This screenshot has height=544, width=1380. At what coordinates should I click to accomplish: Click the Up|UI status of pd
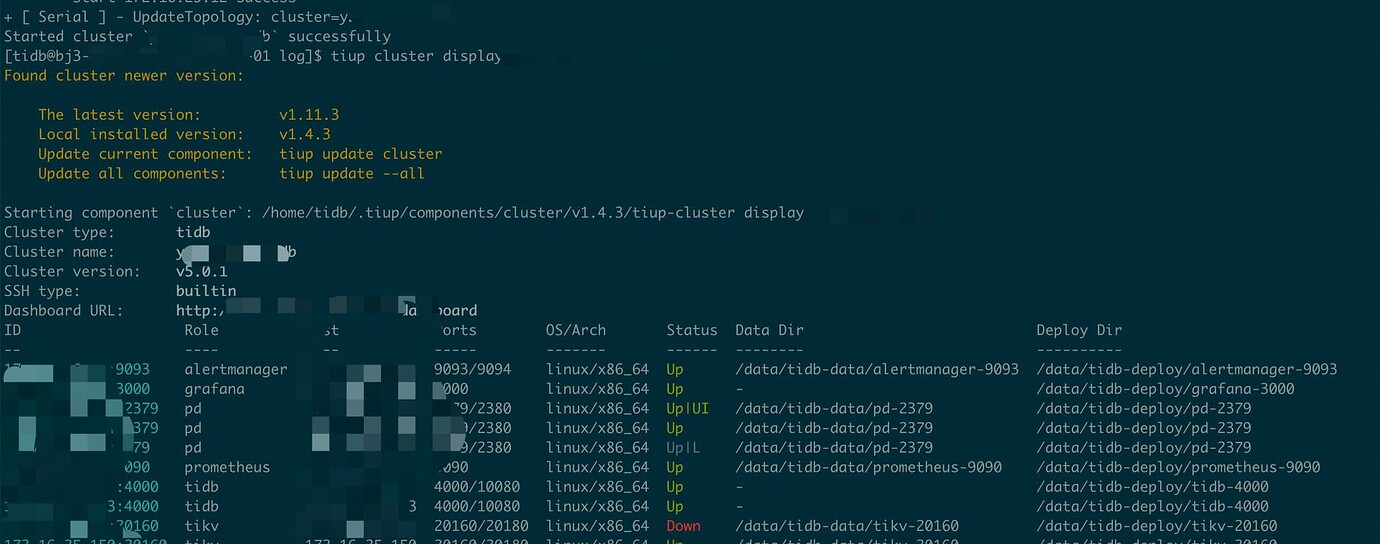click(688, 408)
